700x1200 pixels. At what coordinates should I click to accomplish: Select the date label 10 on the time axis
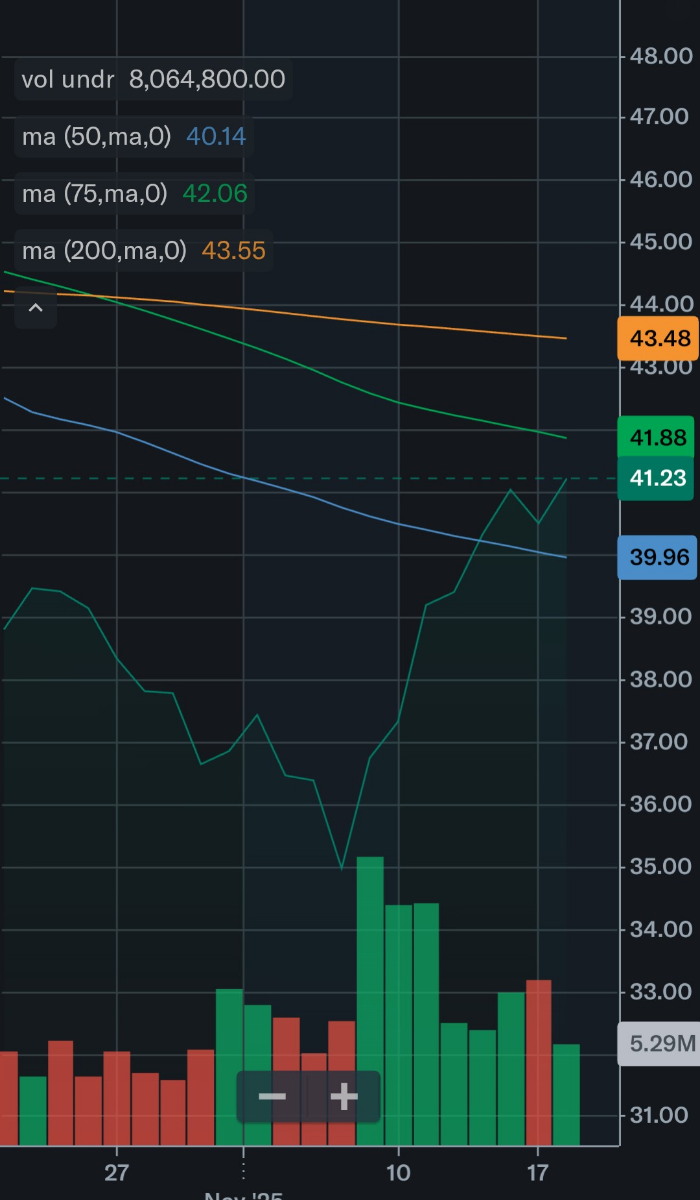398,1172
